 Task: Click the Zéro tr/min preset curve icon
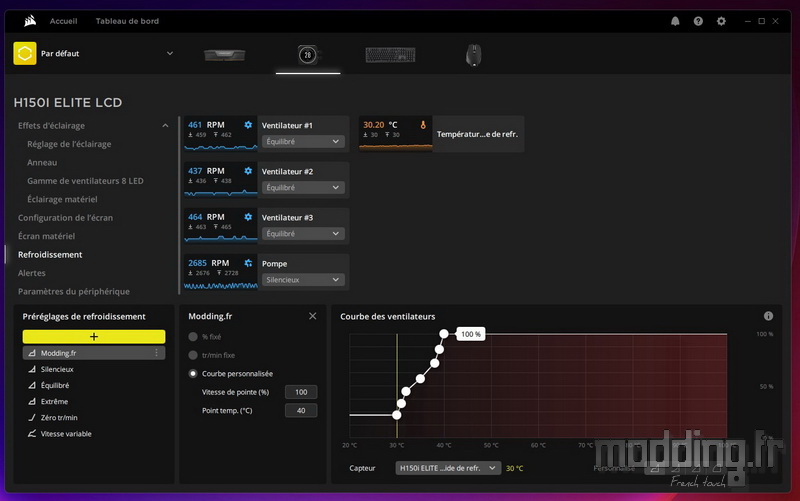pos(32,417)
